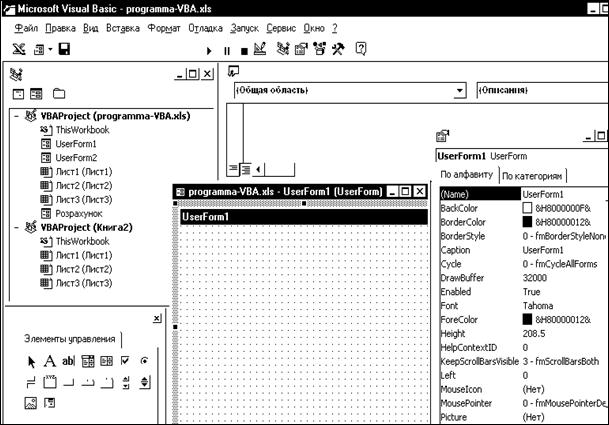Select По категориям tab in Properties
The height and width of the screenshot is (425, 609).
[x=532, y=176]
